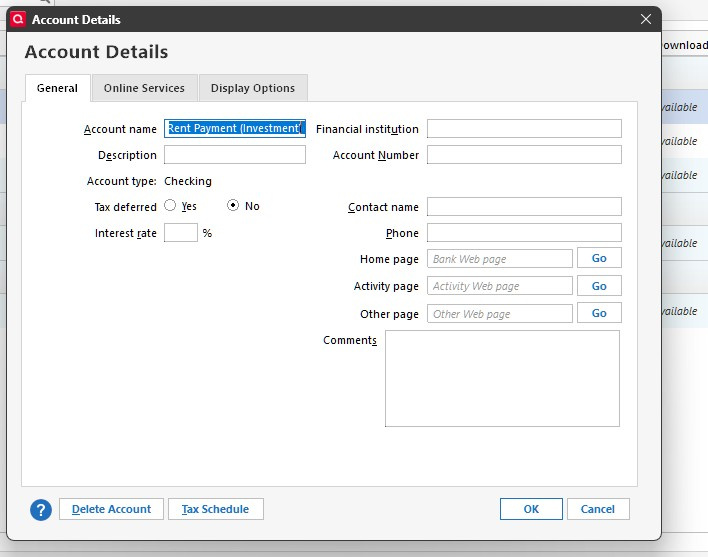The height and width of the screenshot is (557, 708).
Task: Select No for Tax deferred
Action: [x=233, y=206]
